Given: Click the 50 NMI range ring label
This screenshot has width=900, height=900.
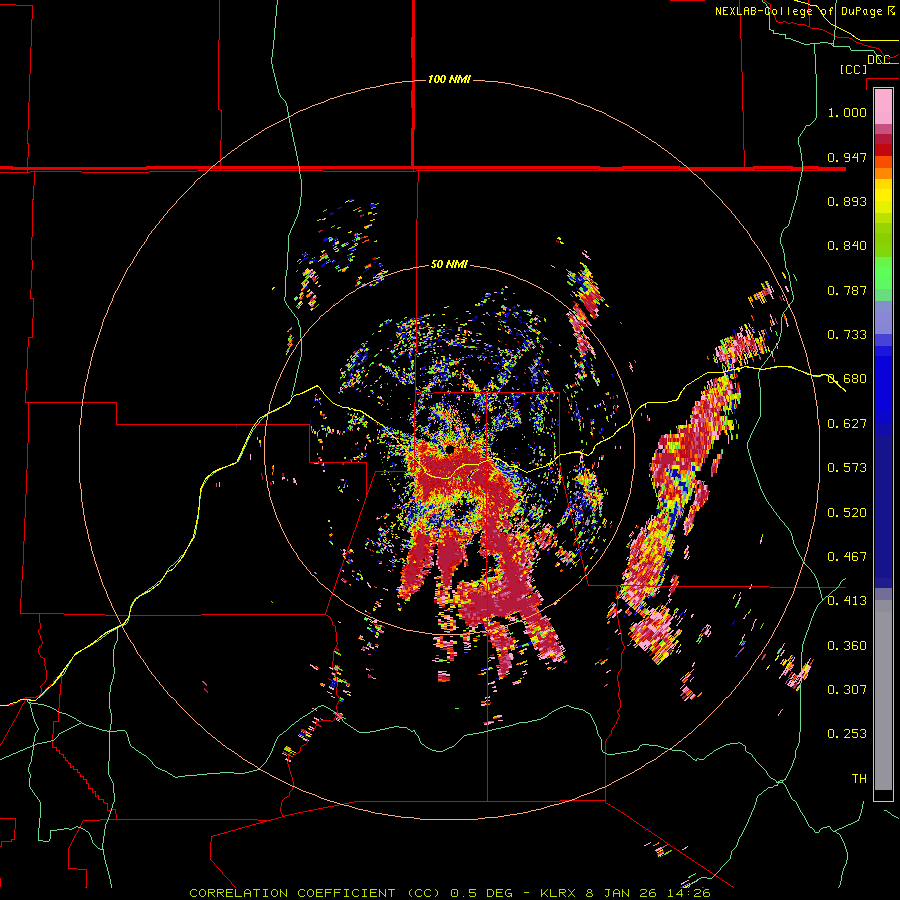Looking at the screenshot, I should point(449,264).
